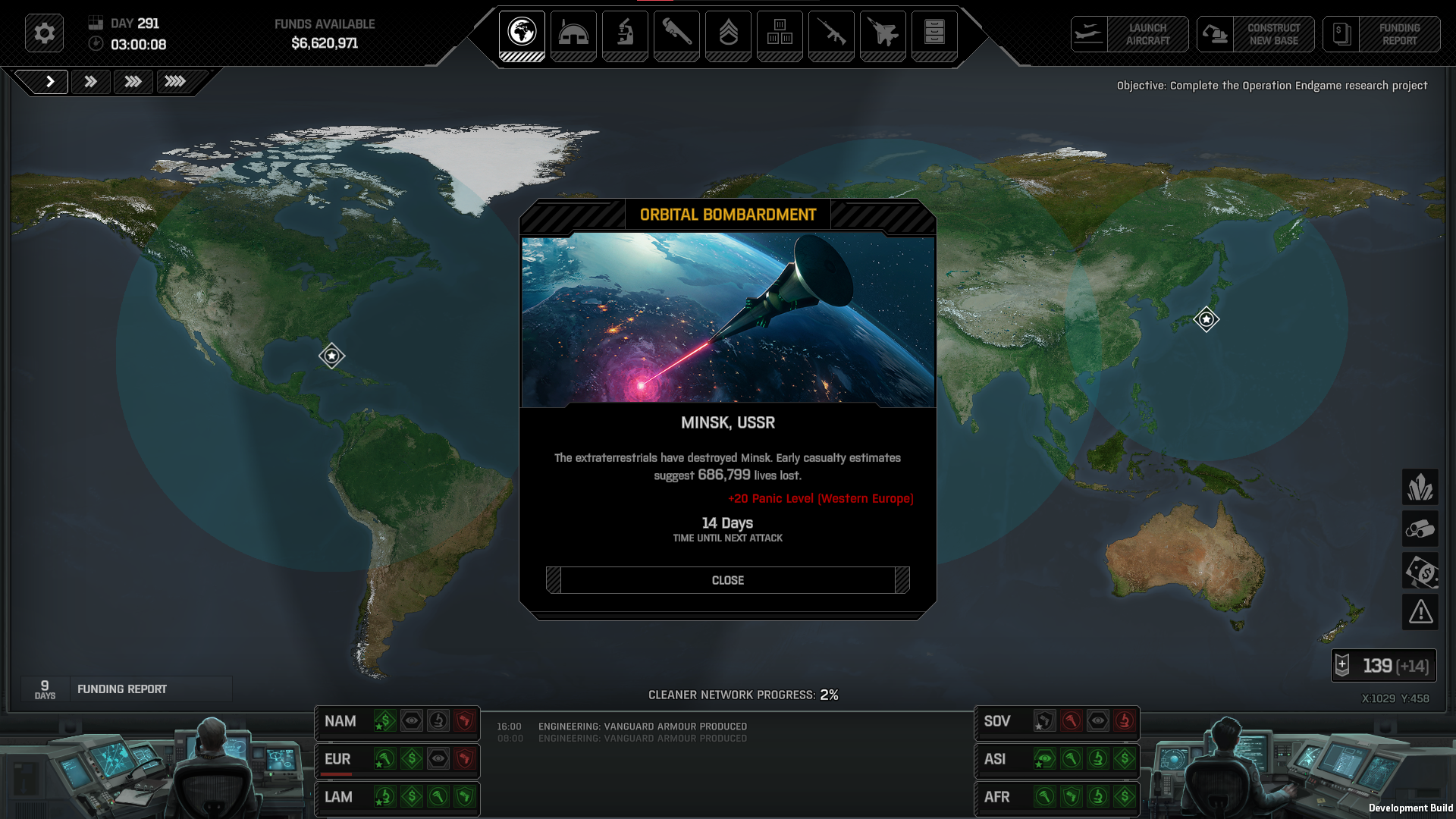
Task: Toggle the money tag map overlay
Action: coord(1420,570)
